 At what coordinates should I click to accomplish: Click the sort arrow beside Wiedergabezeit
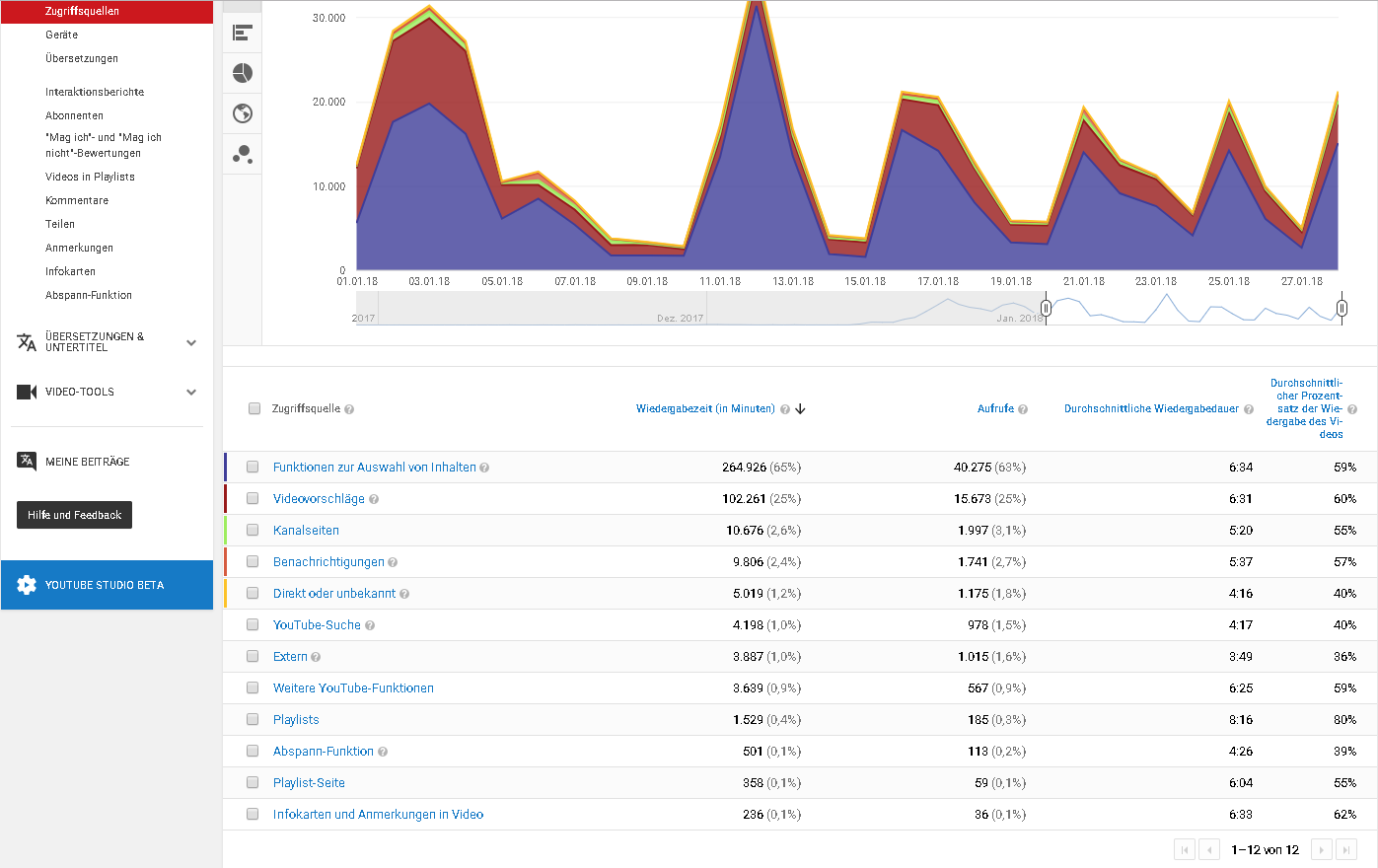click(800, 408)
